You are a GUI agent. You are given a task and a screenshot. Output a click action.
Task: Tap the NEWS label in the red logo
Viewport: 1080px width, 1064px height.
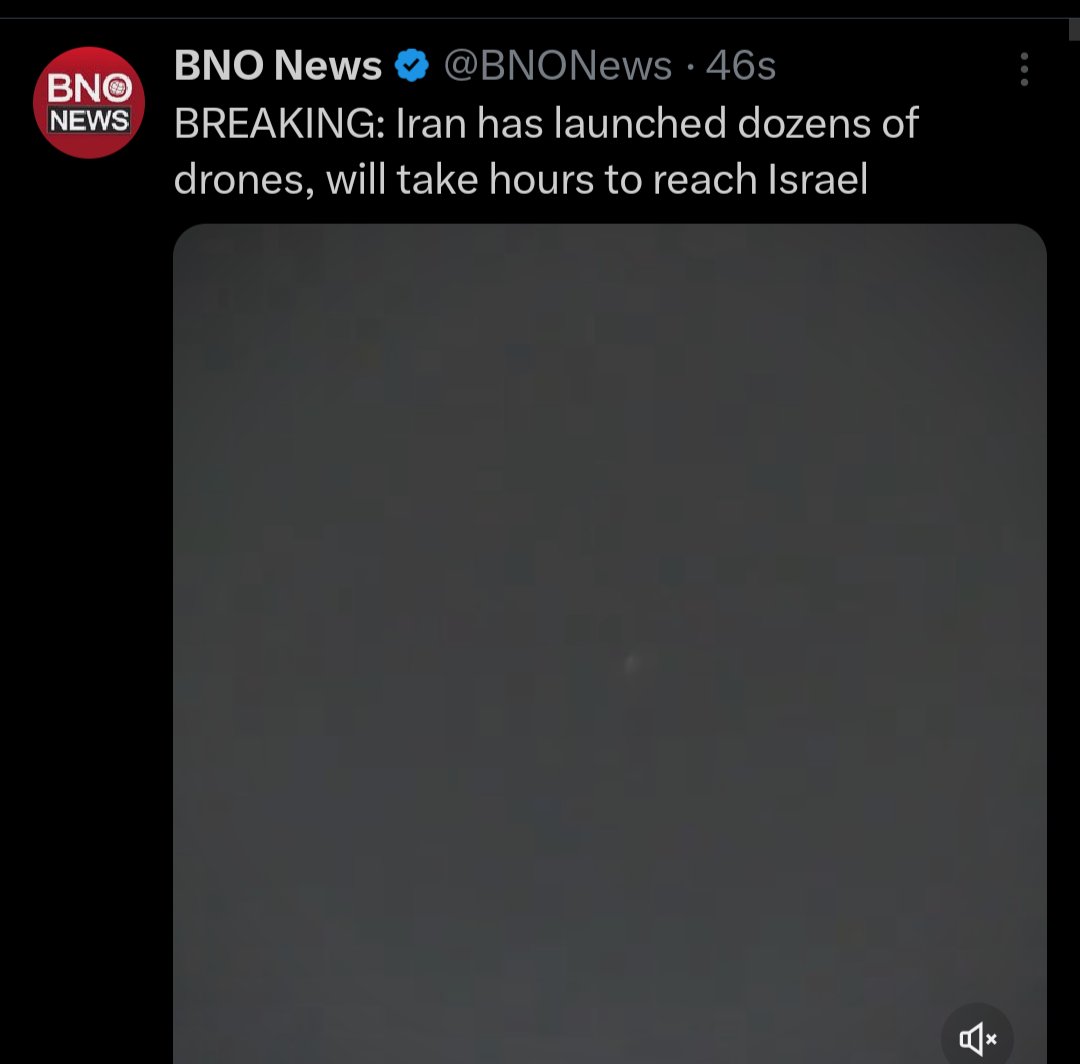click(89, 121)
